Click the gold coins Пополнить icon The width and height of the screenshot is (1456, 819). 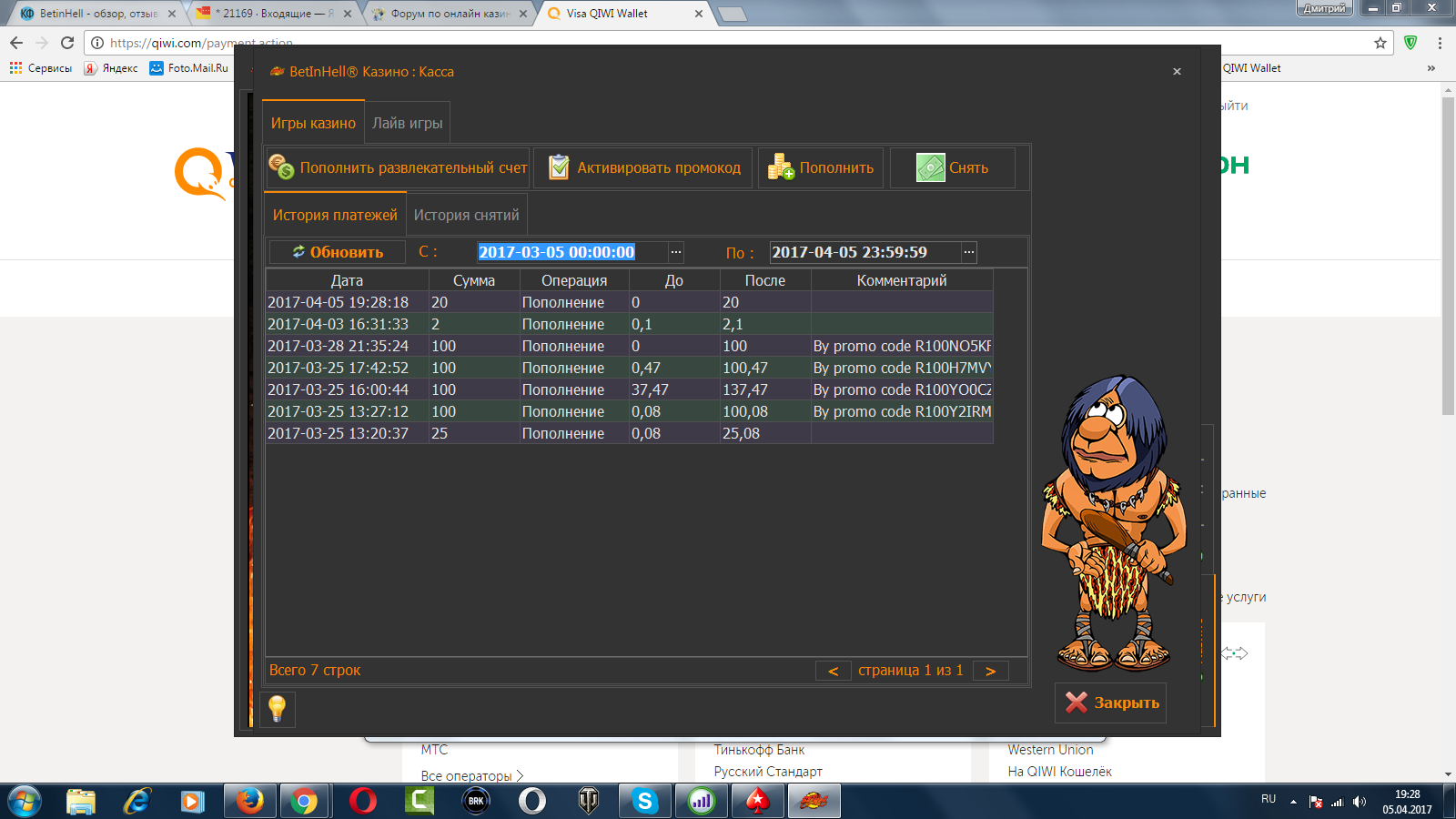click(x=780, y=167)
